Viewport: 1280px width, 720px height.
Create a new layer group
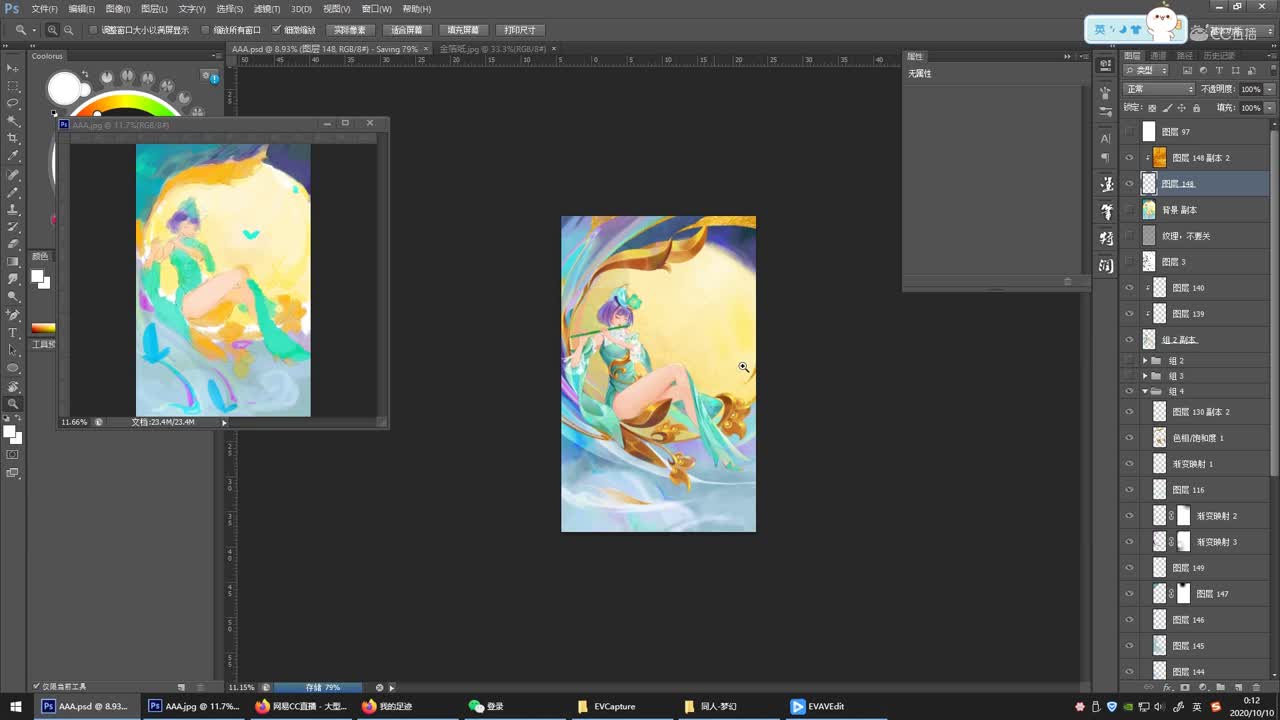1221,688
